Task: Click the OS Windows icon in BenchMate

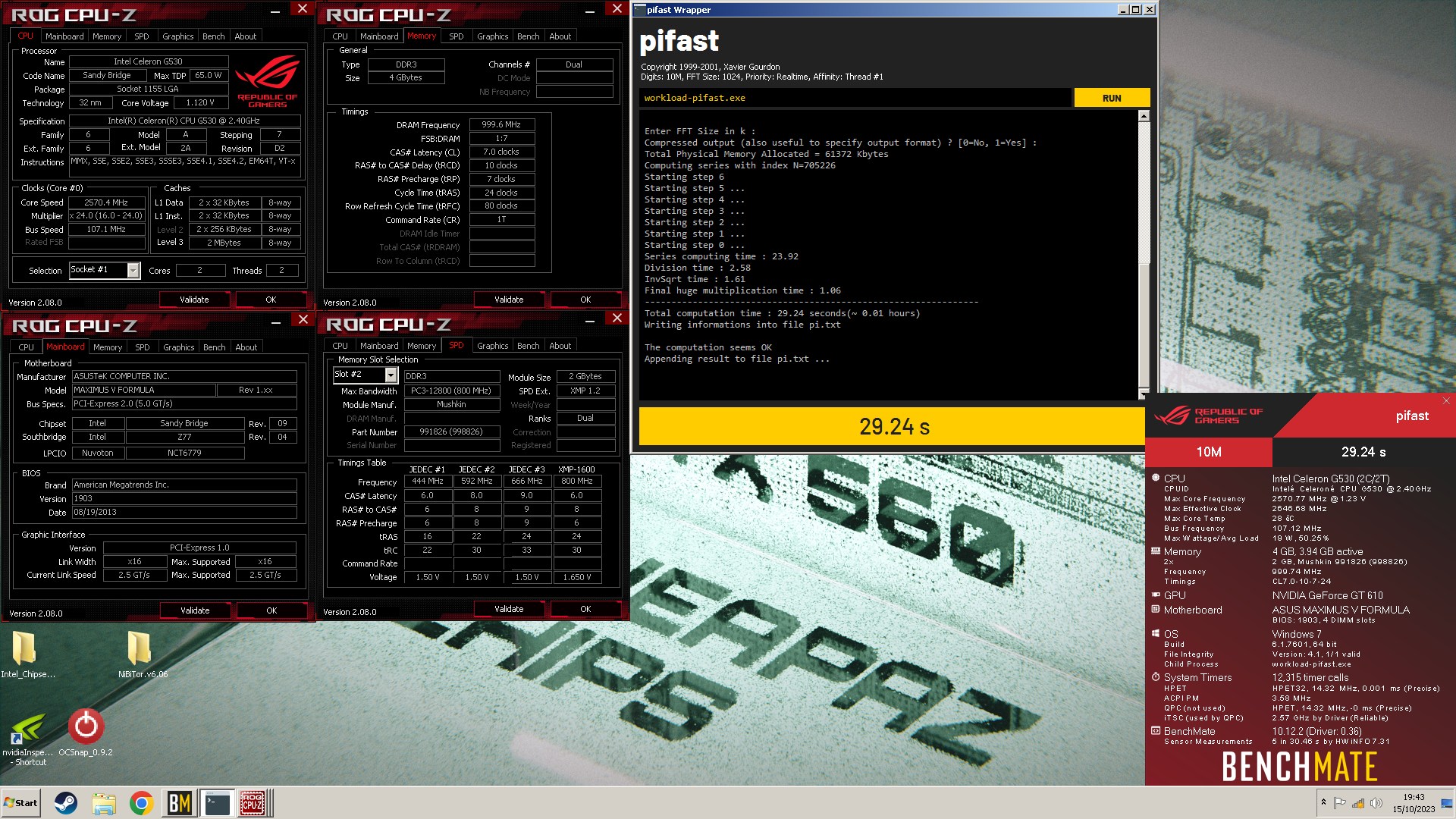Action: (x=1156, y=633)
